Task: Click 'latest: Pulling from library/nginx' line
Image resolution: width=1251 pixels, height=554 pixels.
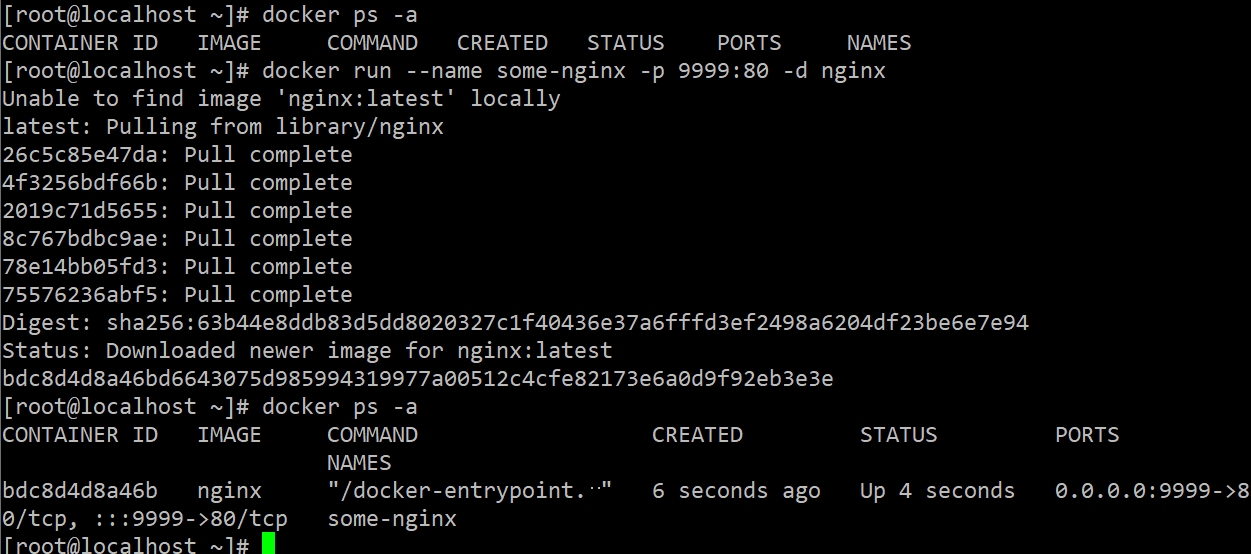Action: (223, 127)
